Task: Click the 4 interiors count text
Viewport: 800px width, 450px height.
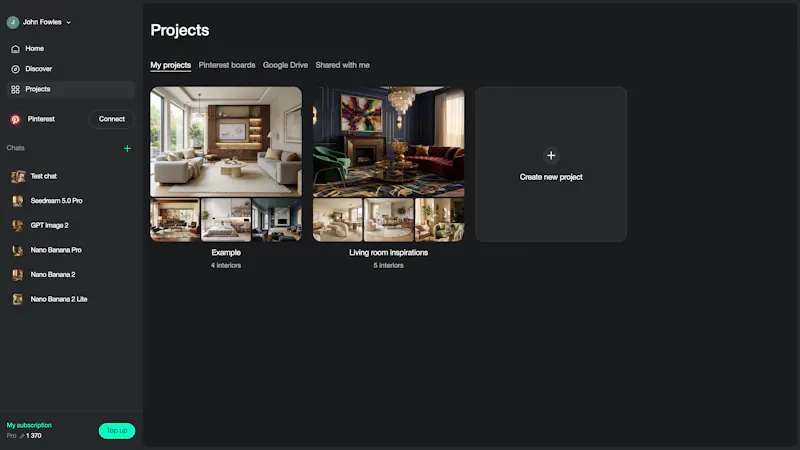Action: pos(226,265)
